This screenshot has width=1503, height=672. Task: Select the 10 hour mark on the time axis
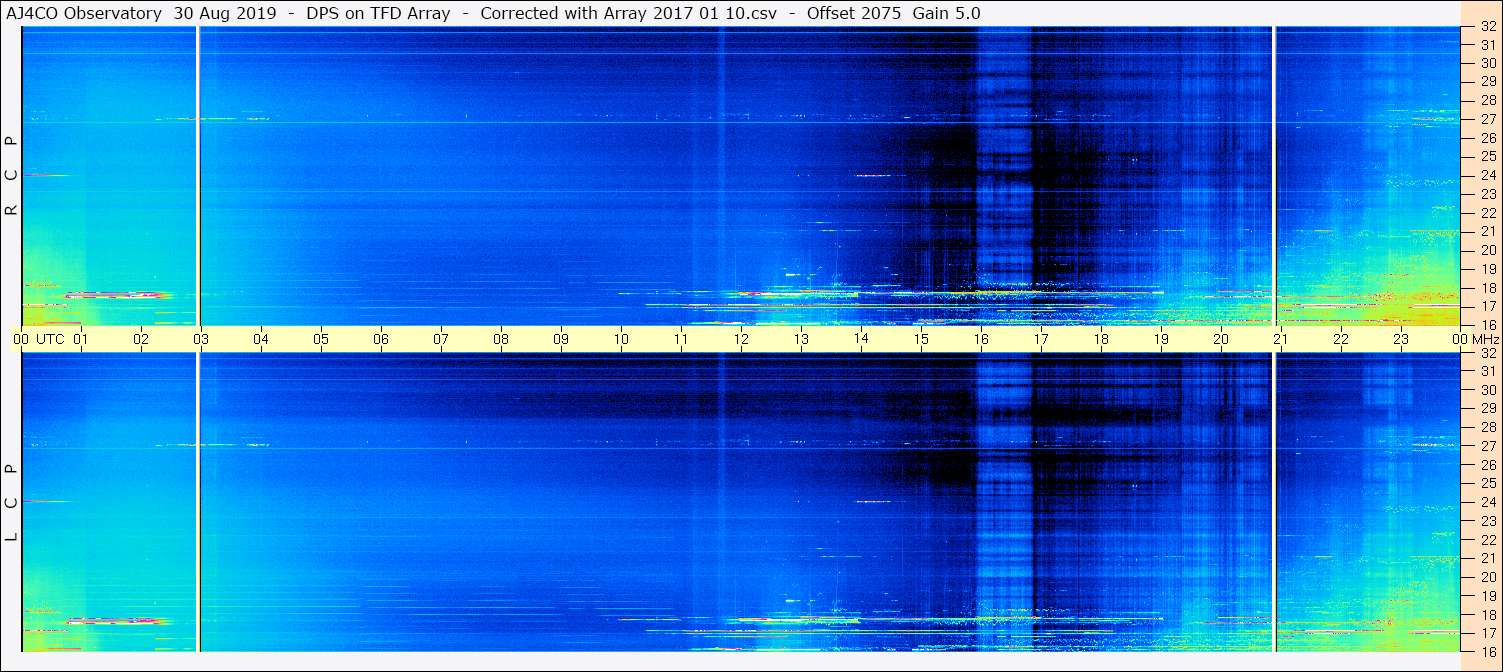(621, 339)
